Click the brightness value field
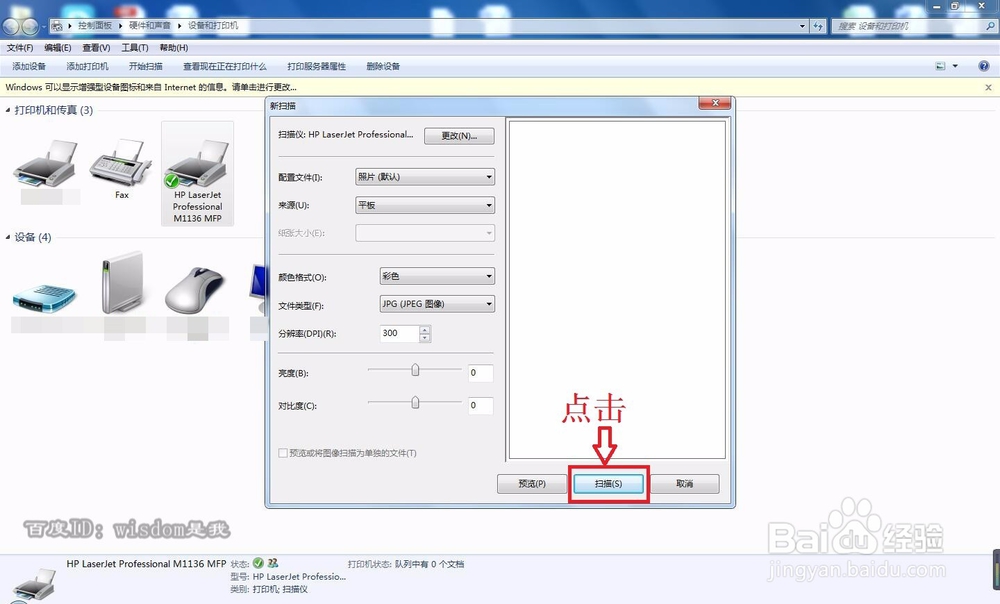 [480, 373]
